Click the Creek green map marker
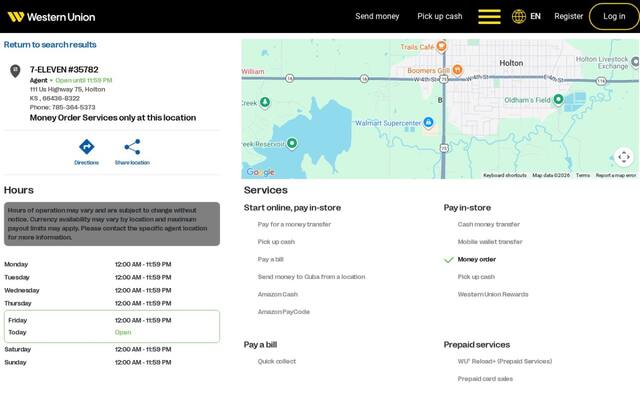 pos(265,102)
